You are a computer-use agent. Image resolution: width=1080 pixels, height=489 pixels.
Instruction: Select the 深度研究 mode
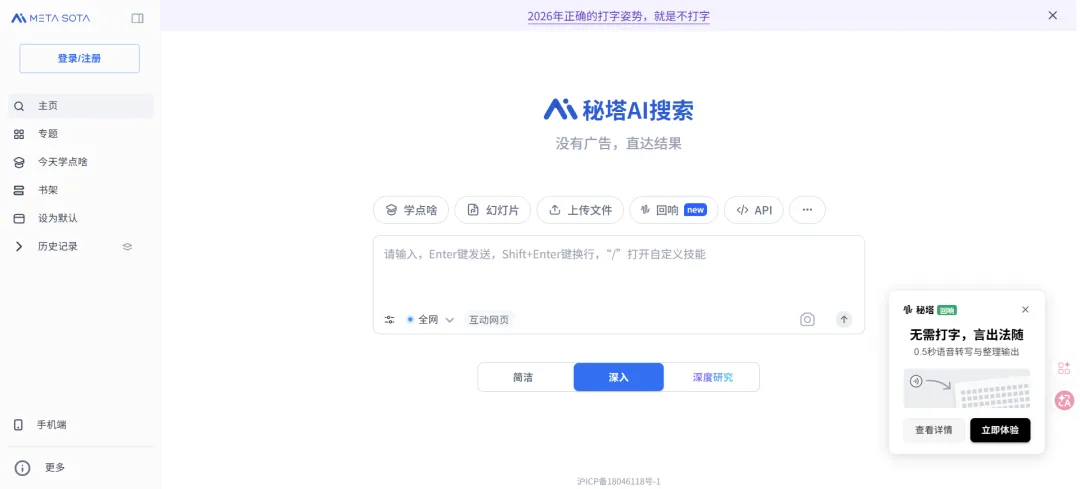click(x=712, y=377)
